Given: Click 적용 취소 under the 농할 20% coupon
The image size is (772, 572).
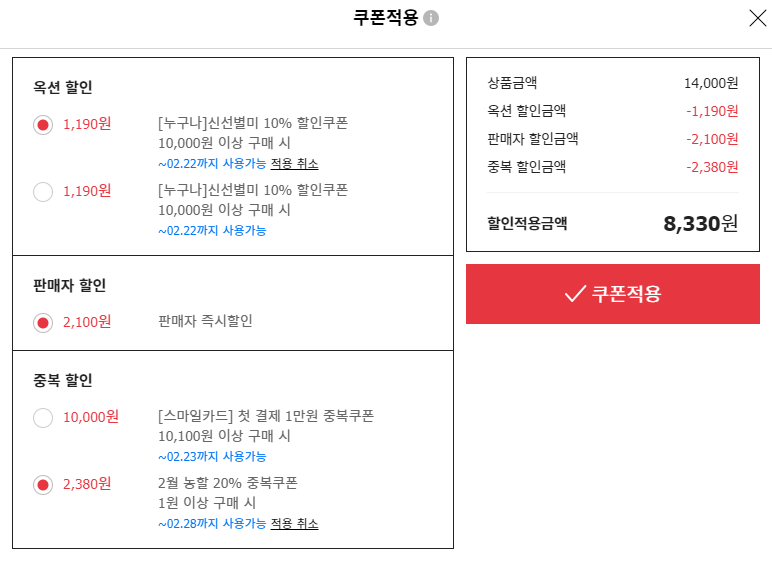Looking at the screenshot, I should click(294, 524).
